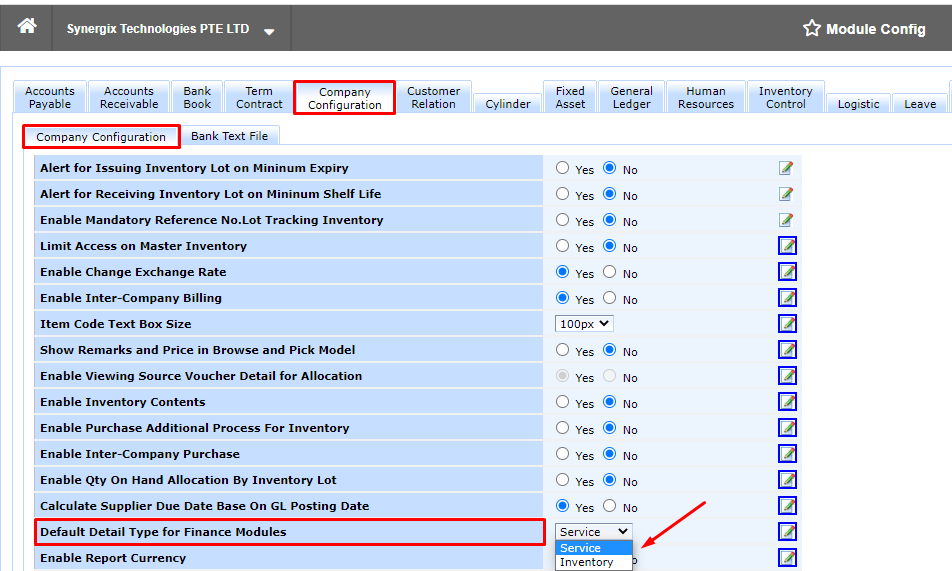Edit Alert for Receiving Inventory Lot row icon
Image resolution: width=952 pixels, height=571 pixels.
pos(786,194)
